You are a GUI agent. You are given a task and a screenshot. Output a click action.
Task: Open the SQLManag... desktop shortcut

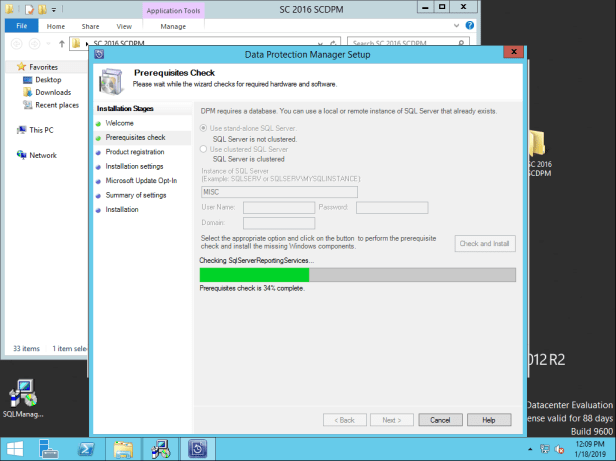click(x=22, y=395)
